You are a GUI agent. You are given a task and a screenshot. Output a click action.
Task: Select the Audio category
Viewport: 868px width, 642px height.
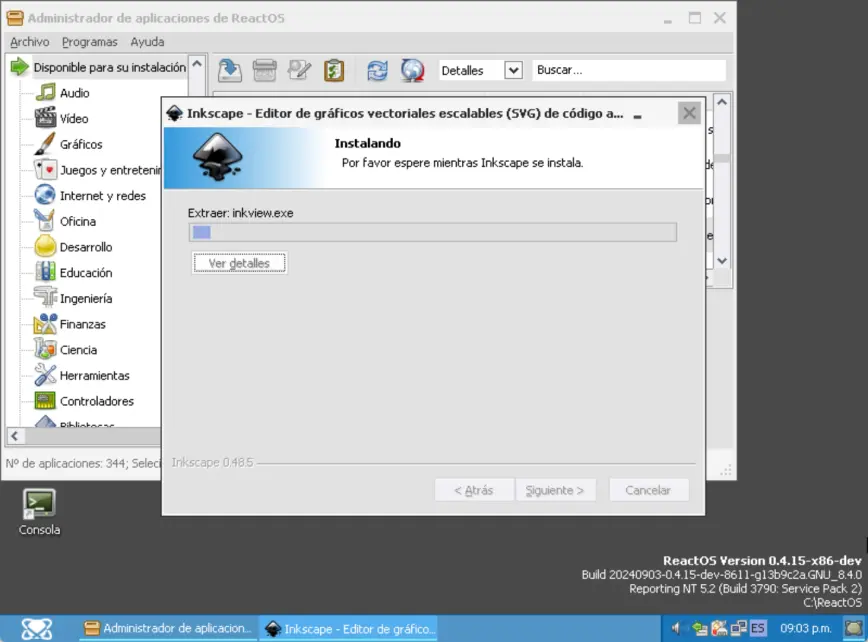pyautogui.click(x=75, y=93)
